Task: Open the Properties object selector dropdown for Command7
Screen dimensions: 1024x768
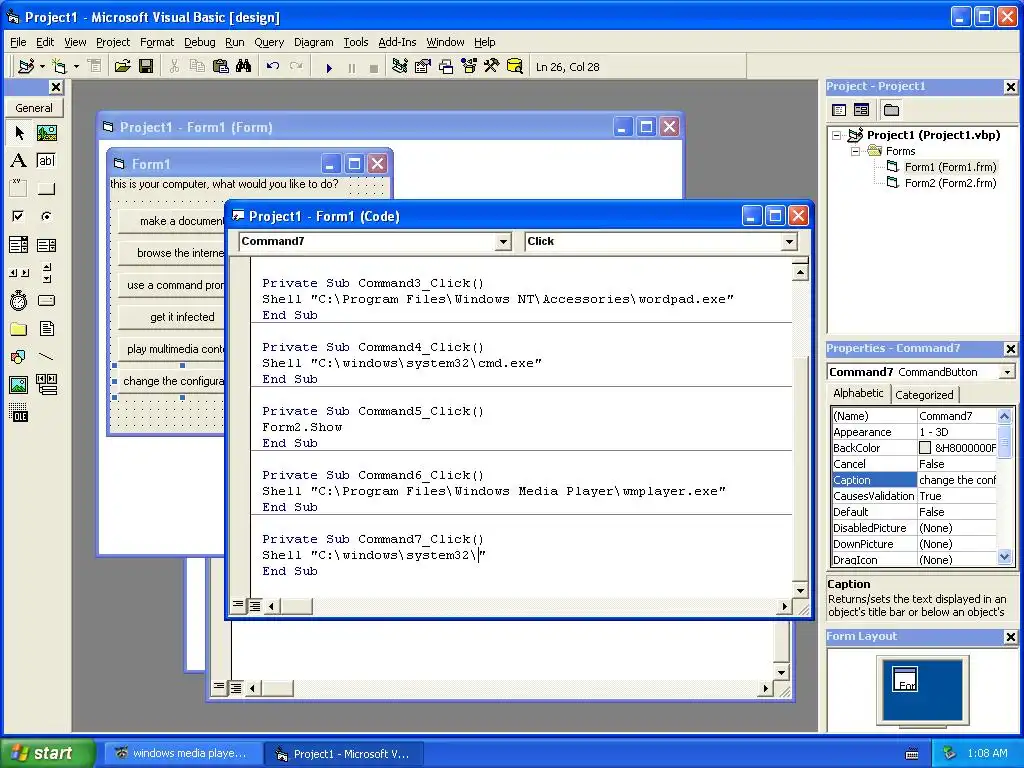Action: point(1007,372)
